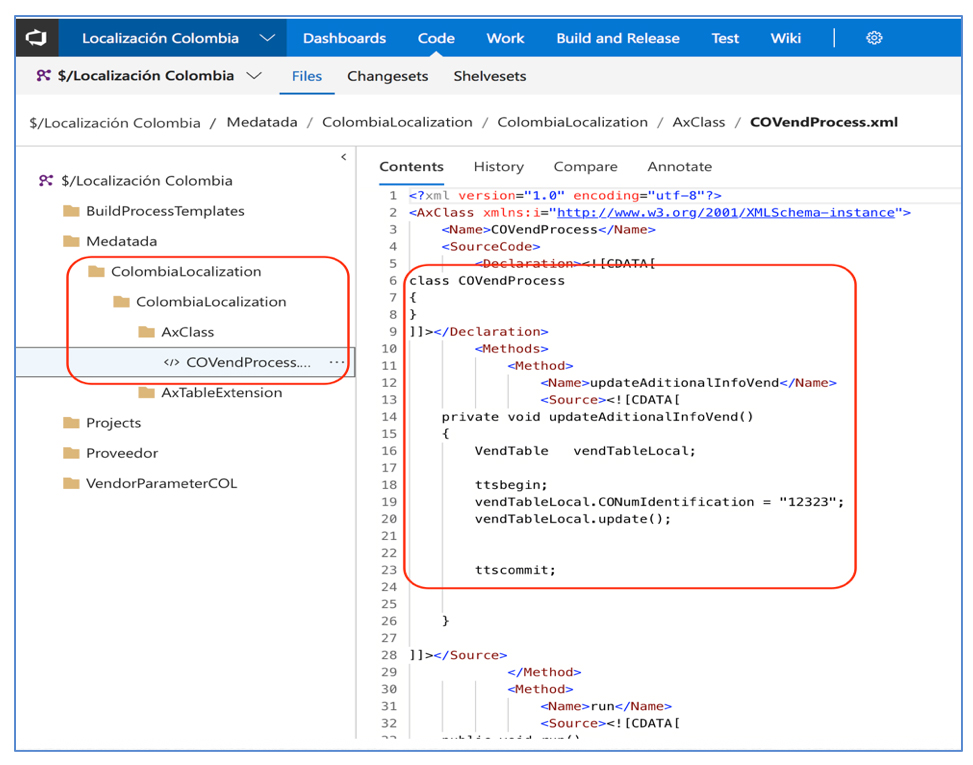Select the $/Localización Colombia tree root

pyautogui.click(x=146, y=181)
